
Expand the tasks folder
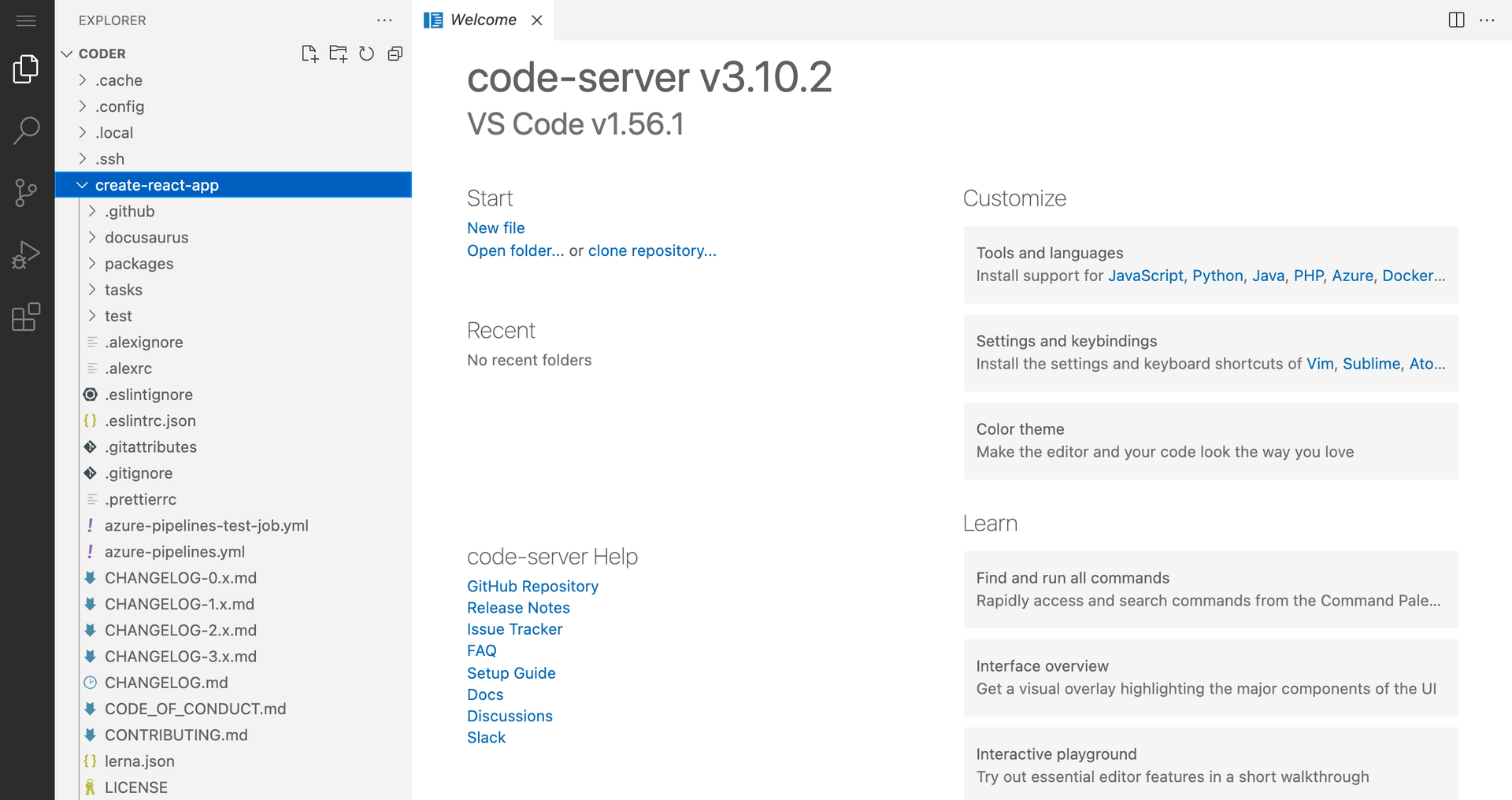[233, 290]
